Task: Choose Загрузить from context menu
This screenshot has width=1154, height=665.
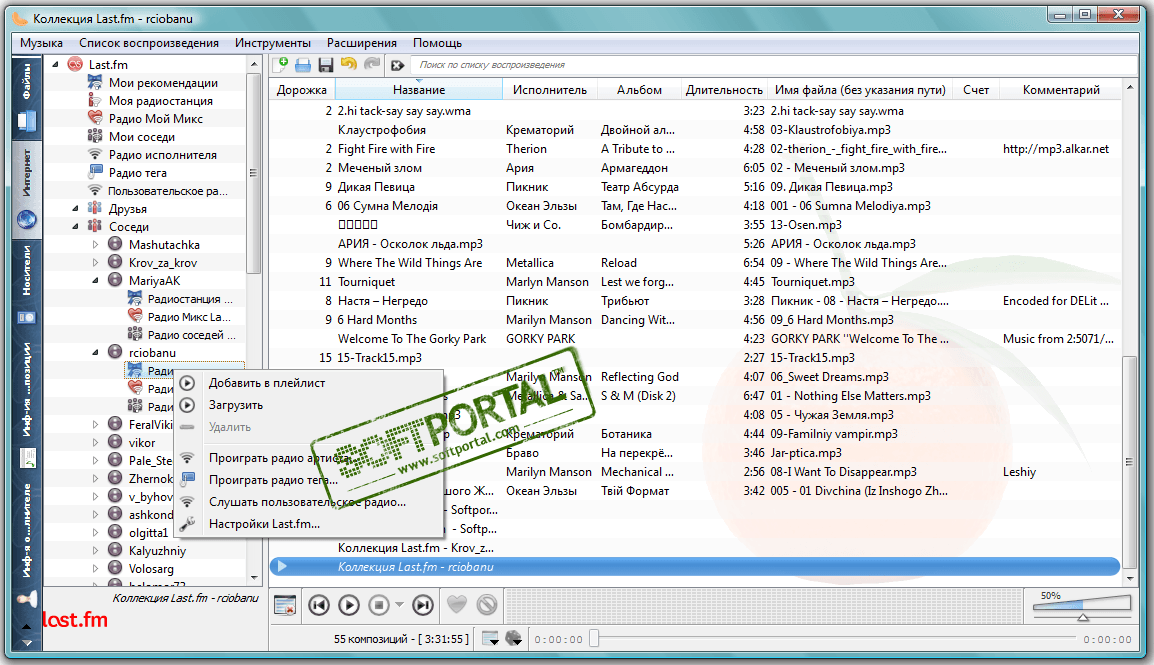Action: (309, 405)
